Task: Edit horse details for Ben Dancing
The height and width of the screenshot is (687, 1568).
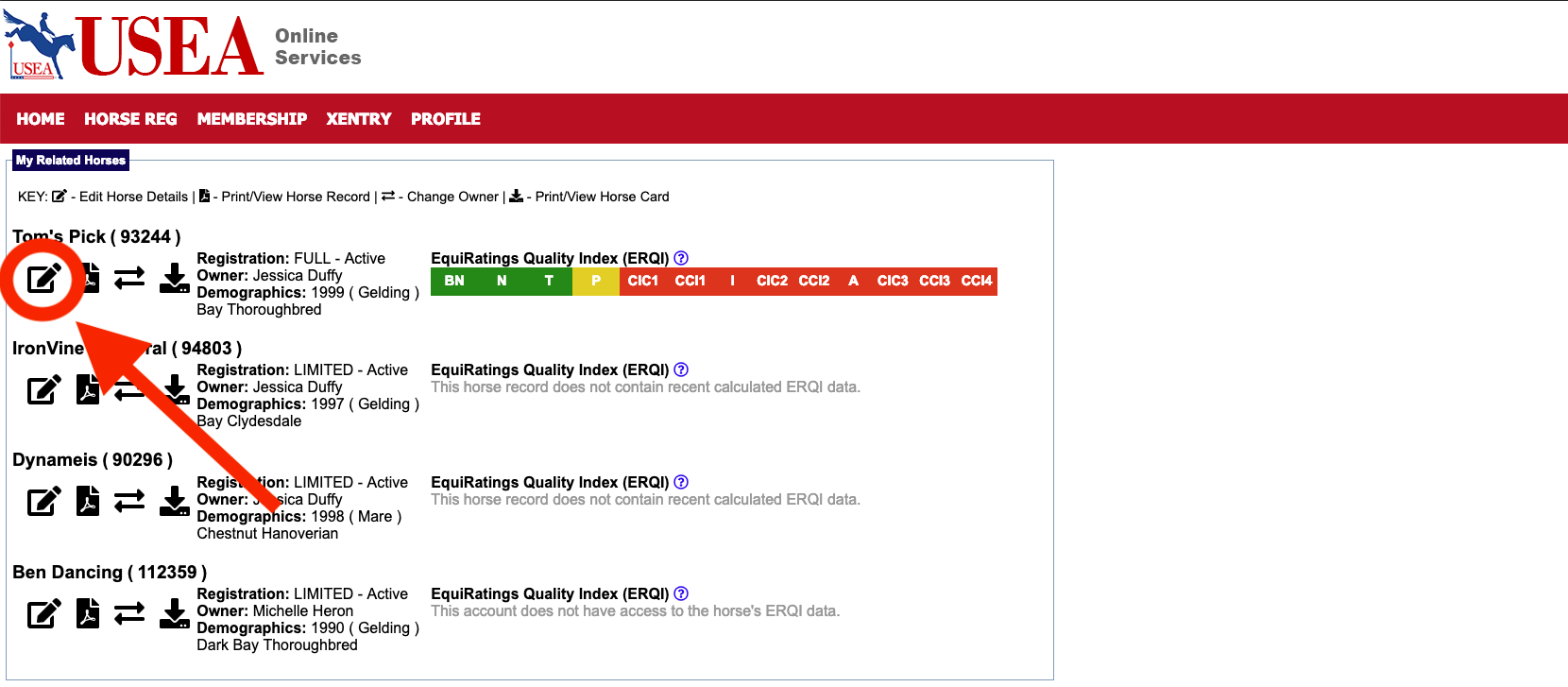Action: pyautogui.click(x=43, y=613)
